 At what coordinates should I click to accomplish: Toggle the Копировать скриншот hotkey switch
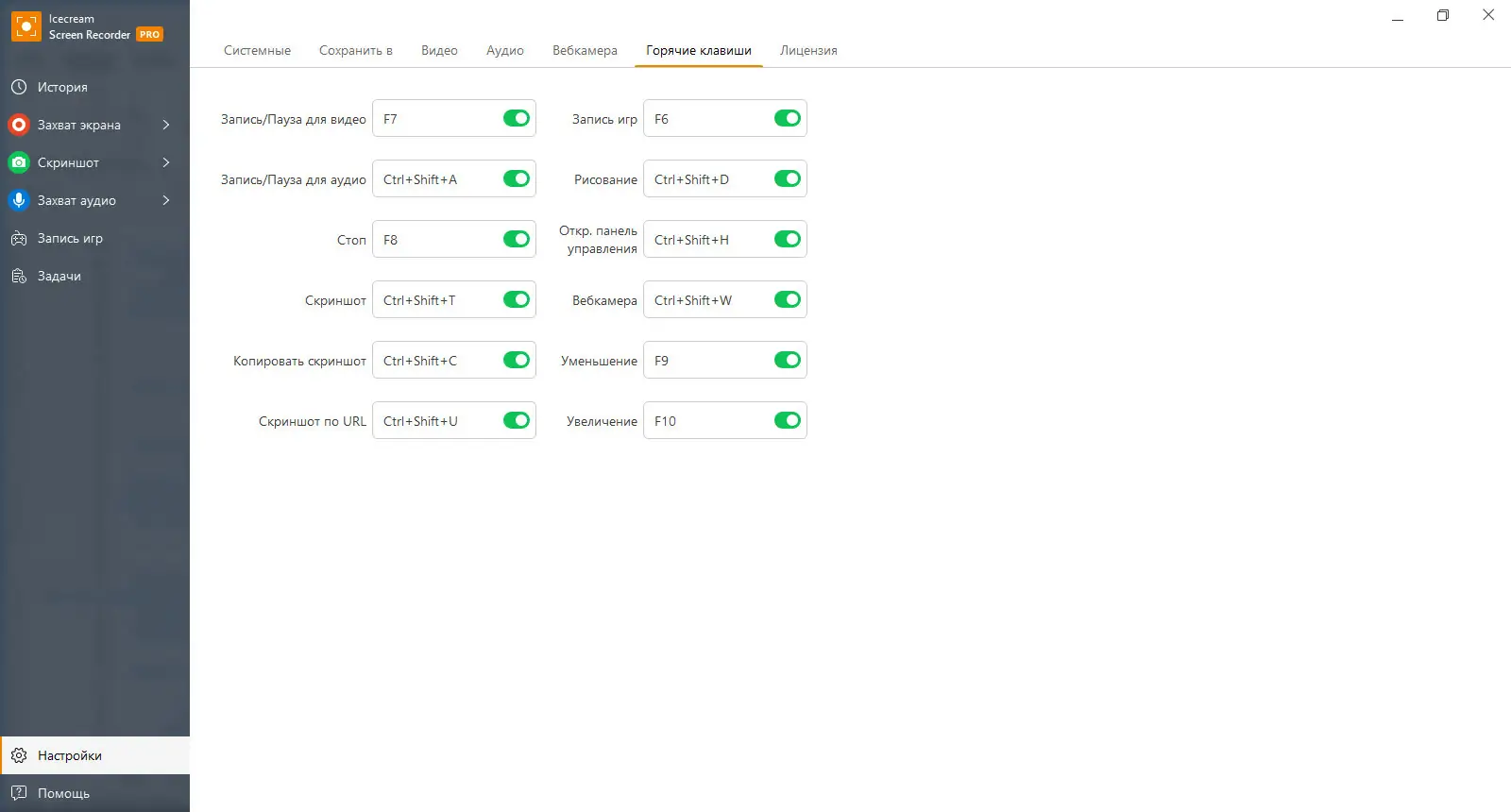517,360
